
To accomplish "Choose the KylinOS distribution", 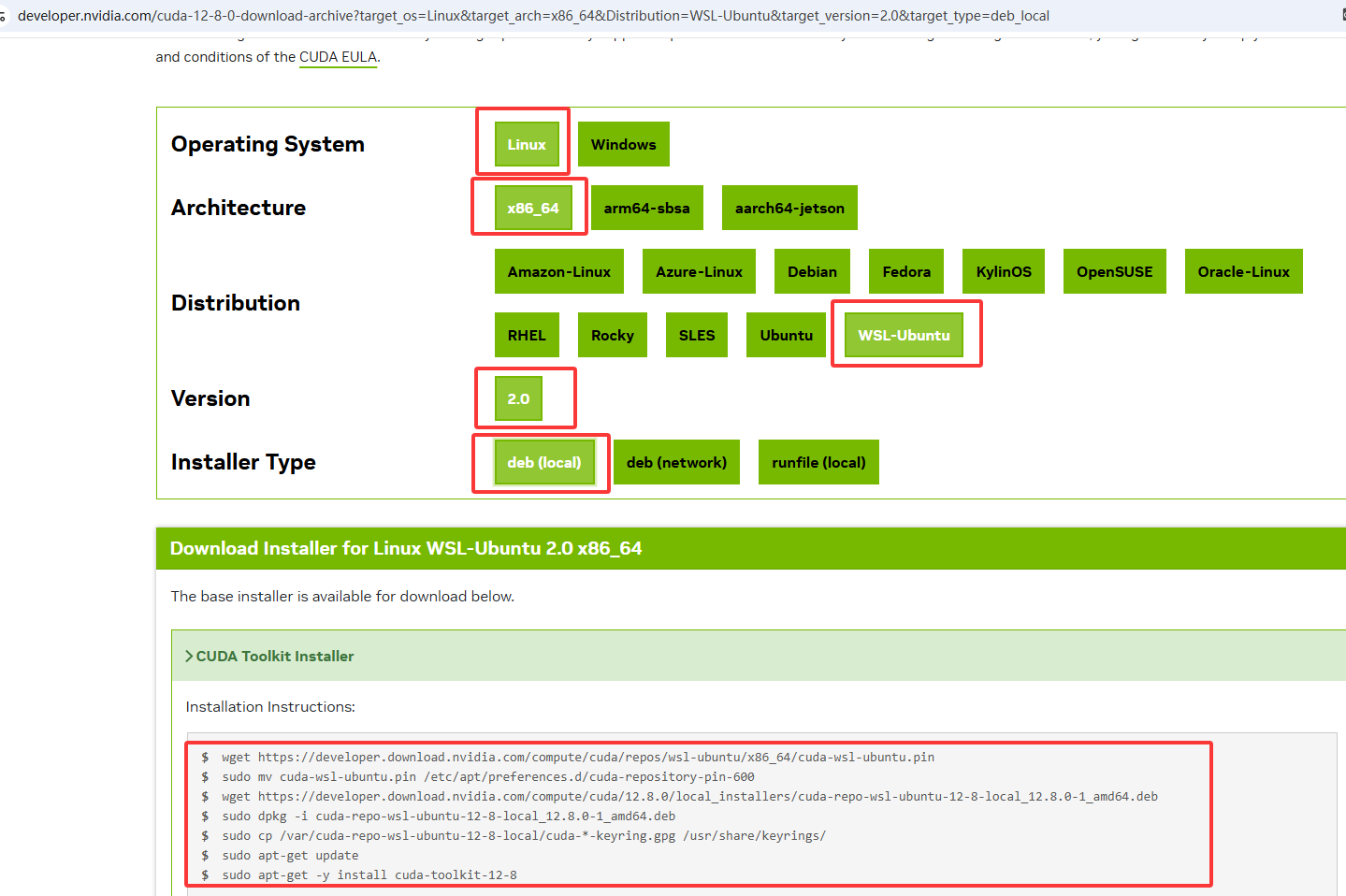I will (x=1003, y=271).
